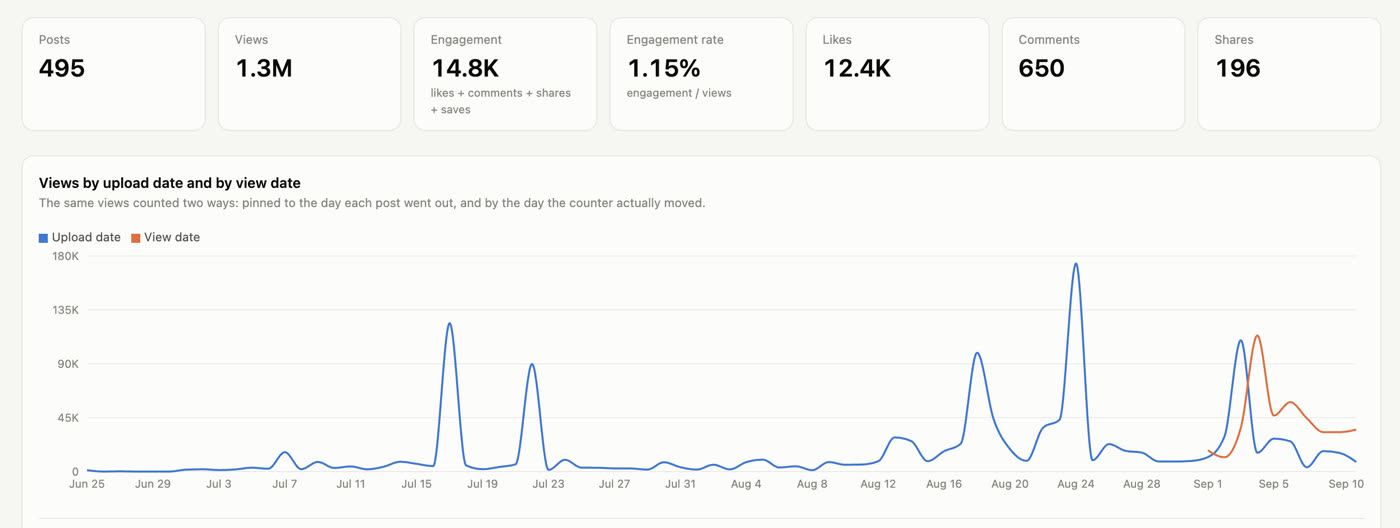Image resolution: width=1400 pixels, height=528 pixels.
Task: Click the 180K y-axis label
Action: tap(66, 256)
